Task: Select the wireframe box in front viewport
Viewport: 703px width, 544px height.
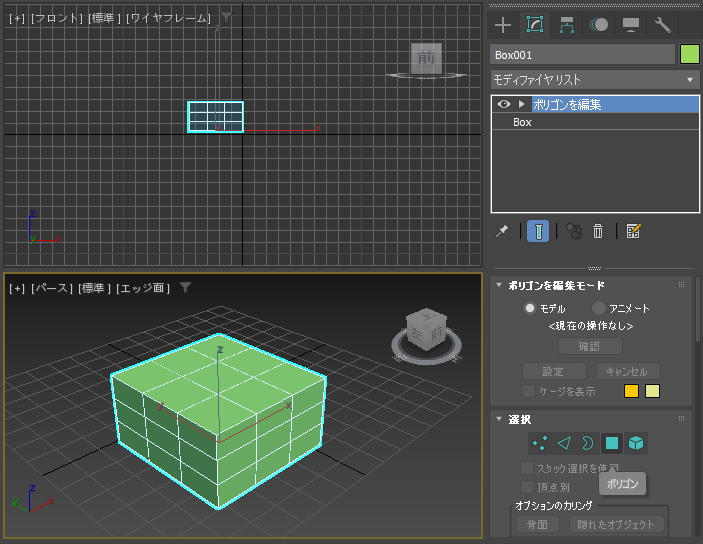Action: pyautogui.click(x=216, y=117)
